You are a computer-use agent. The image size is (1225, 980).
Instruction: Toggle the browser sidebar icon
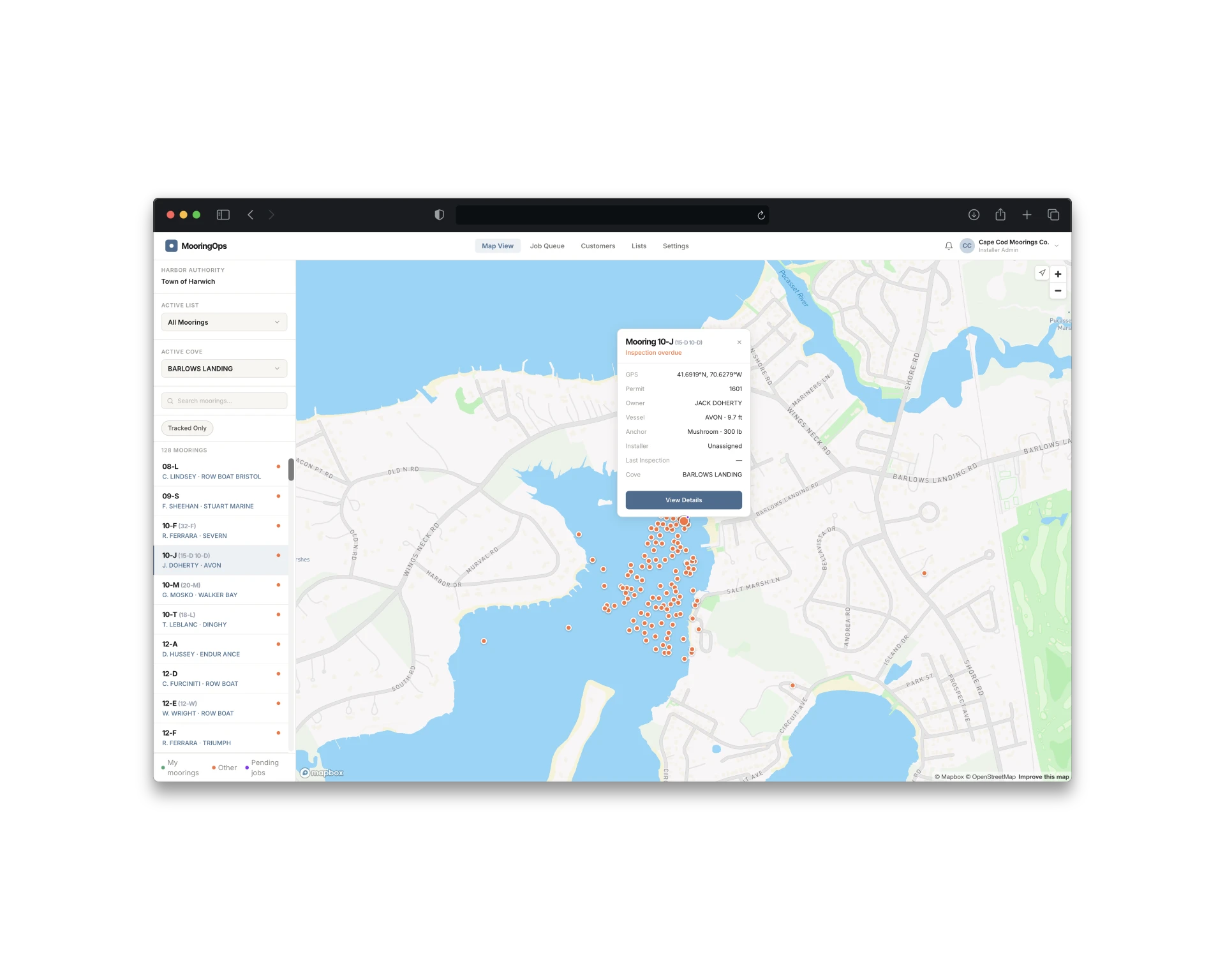coord(223,214)
